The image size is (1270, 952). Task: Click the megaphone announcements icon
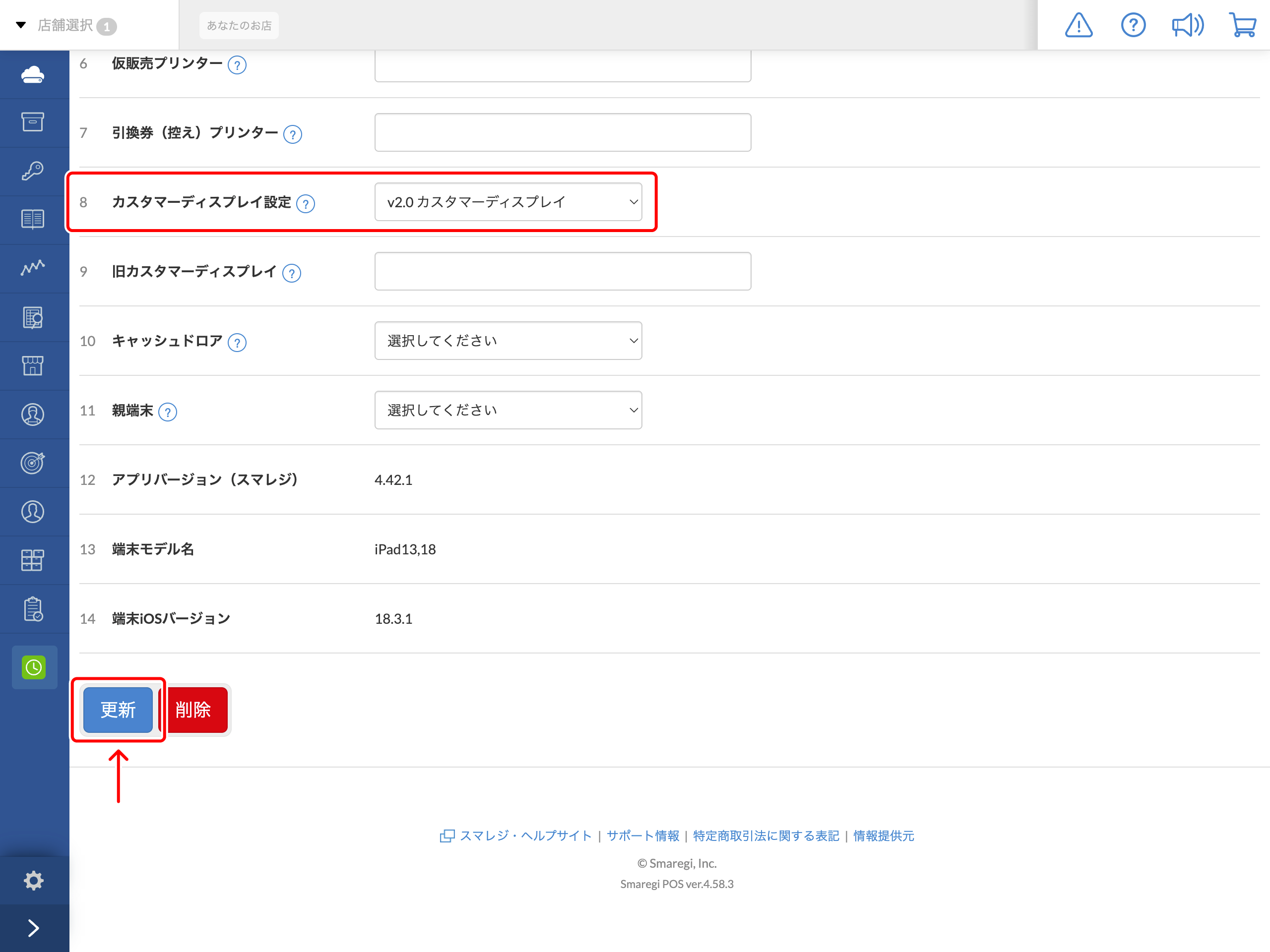[1187, 25]
